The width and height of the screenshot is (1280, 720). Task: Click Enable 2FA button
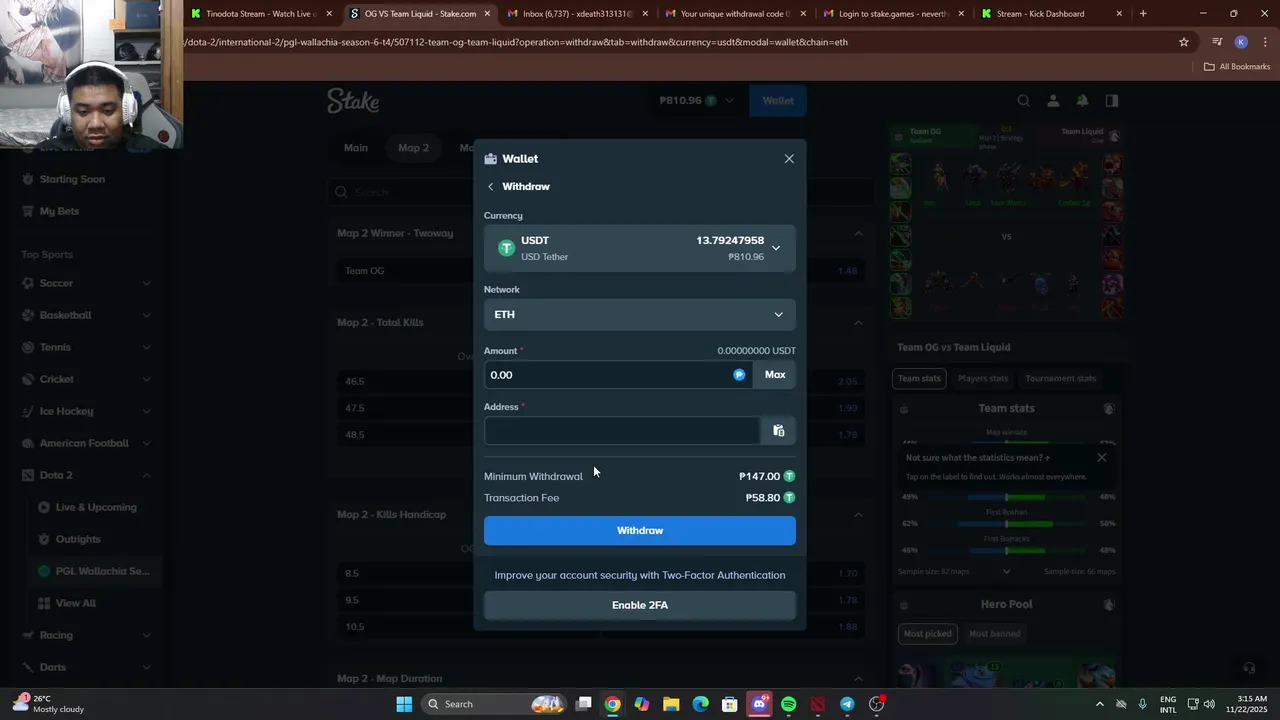coord(640,605)
